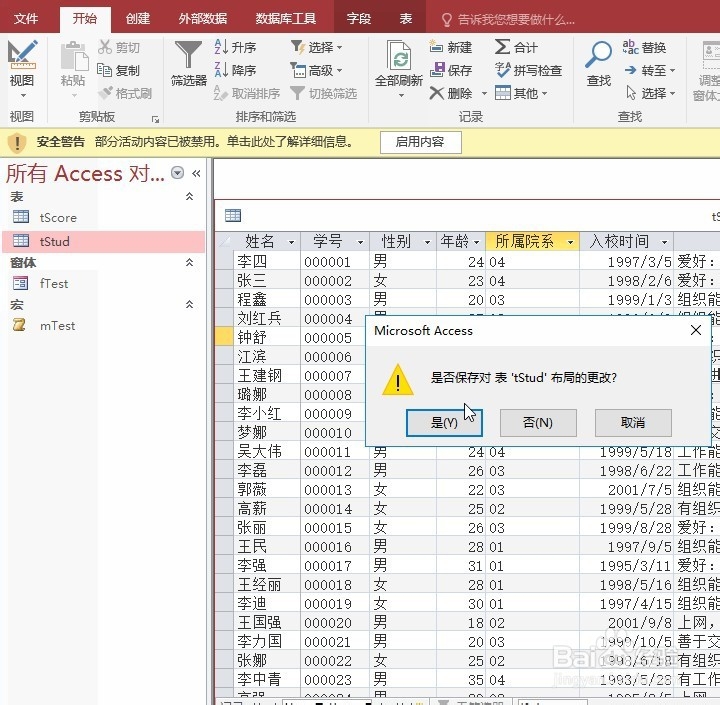Select the tStud table in navigation pane
The width and height of the screenshot is (720, 705).
point(104,242)
